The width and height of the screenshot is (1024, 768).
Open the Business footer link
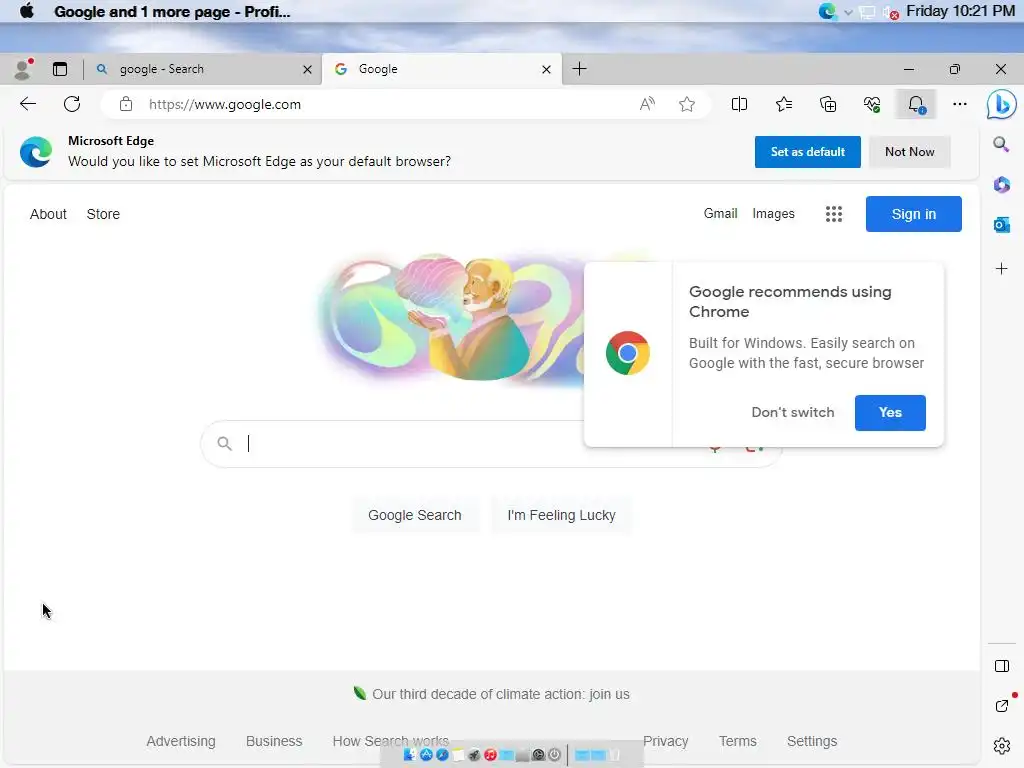tap(274, 741)
